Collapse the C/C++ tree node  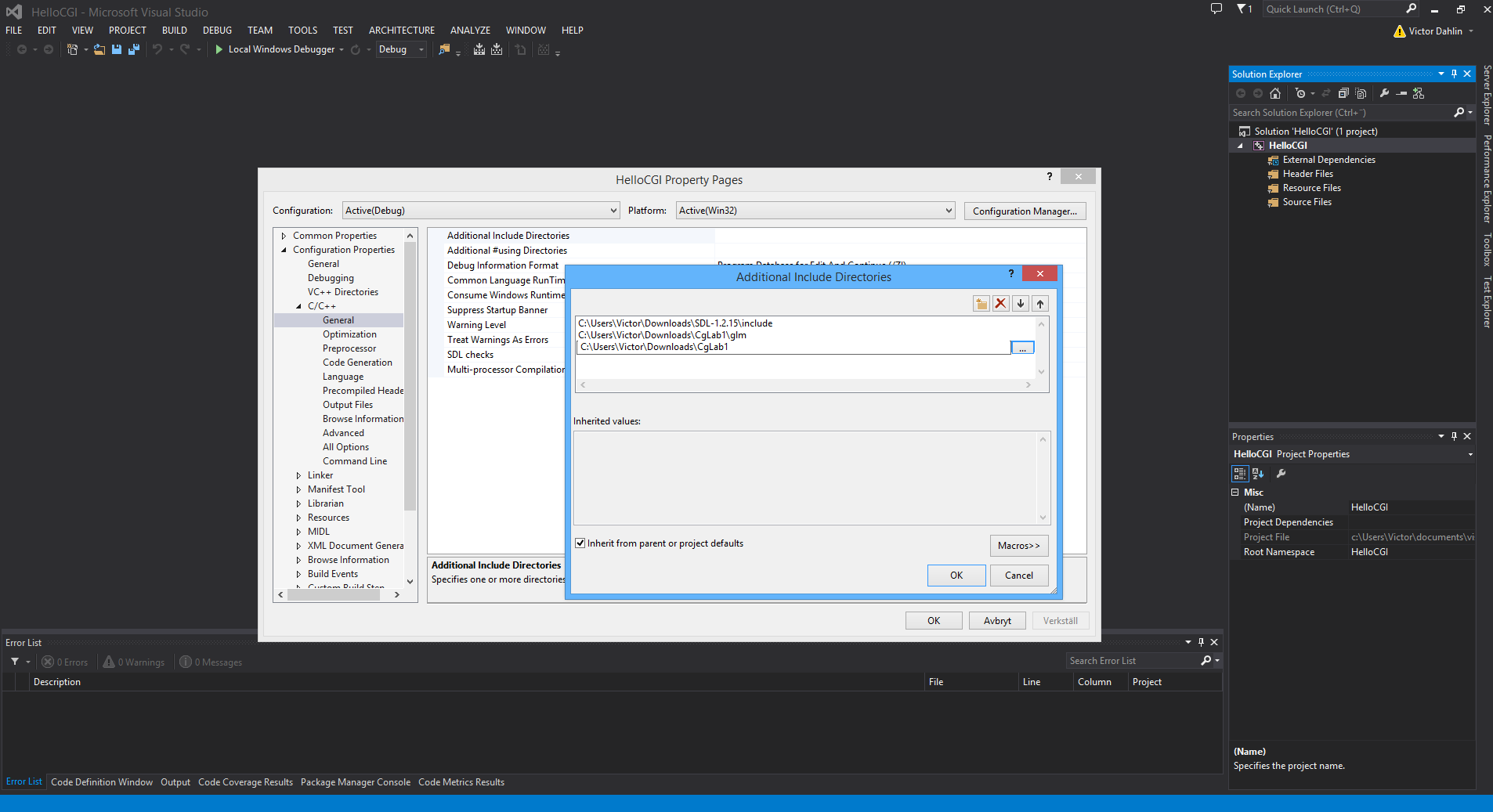[298, 306]
